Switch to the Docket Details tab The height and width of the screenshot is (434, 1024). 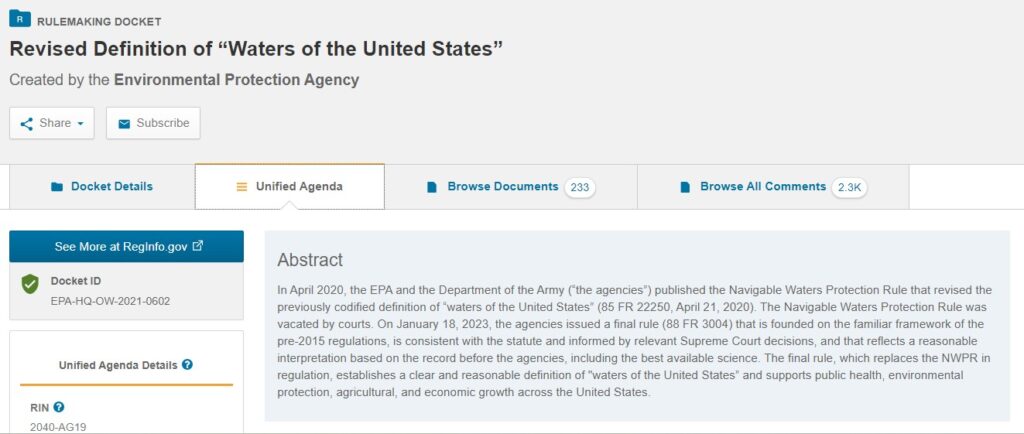pos(102,187)
